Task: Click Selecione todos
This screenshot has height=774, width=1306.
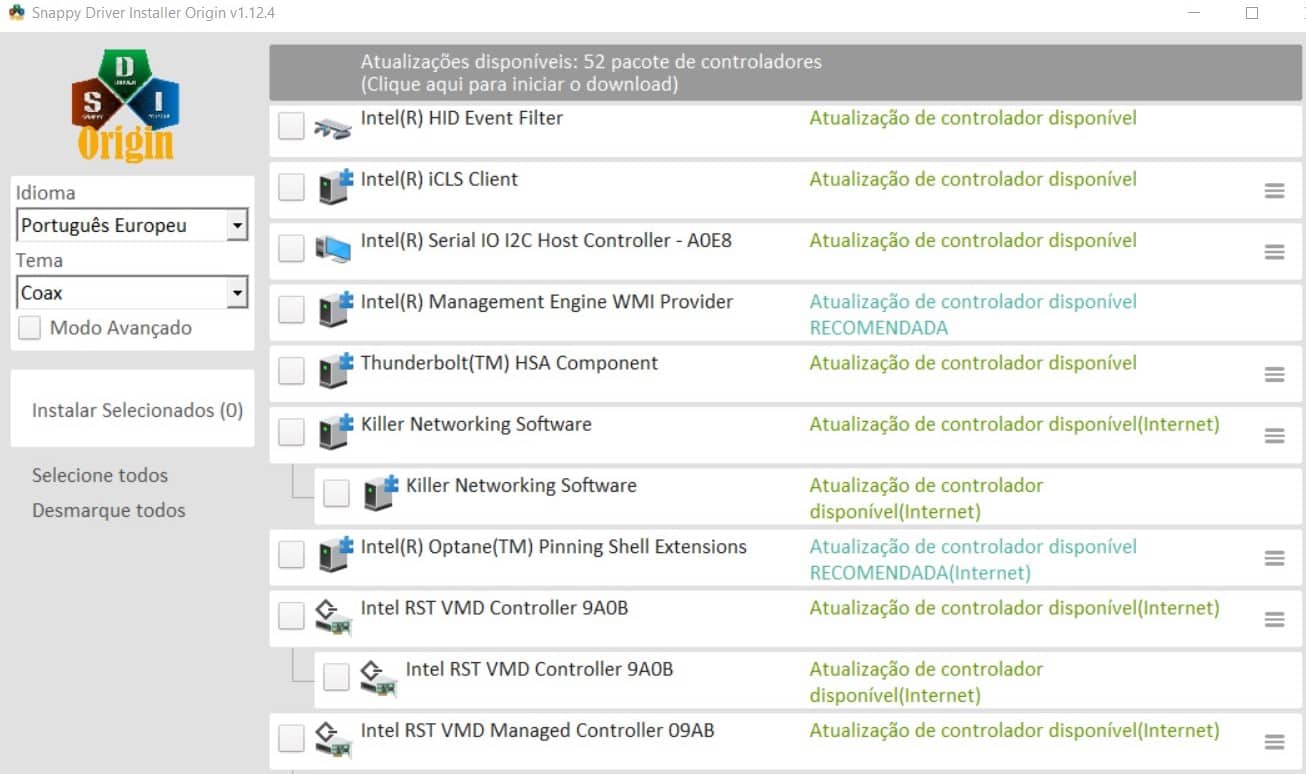Action: point(100,475)
